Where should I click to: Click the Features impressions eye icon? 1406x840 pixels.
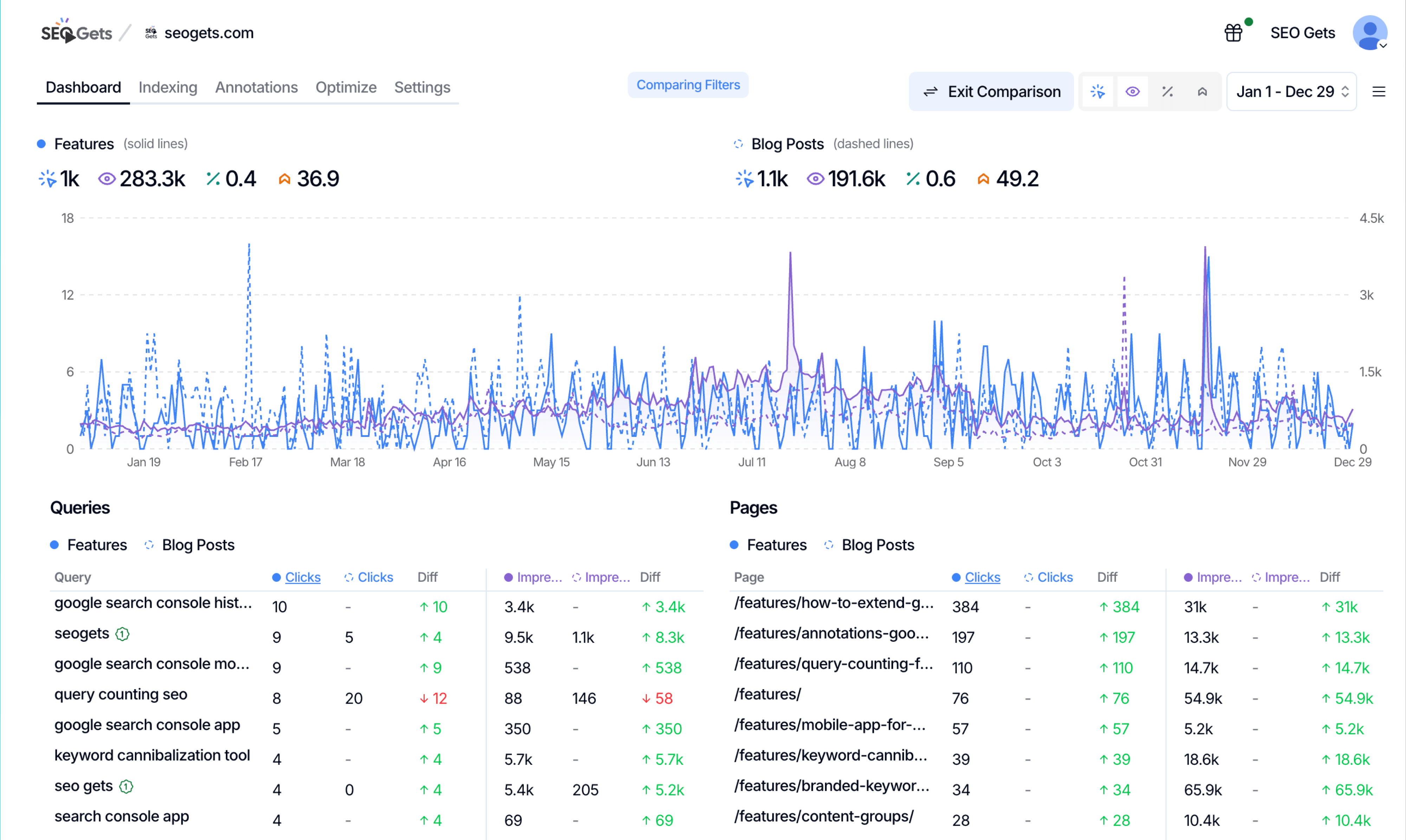pos(107,179)
